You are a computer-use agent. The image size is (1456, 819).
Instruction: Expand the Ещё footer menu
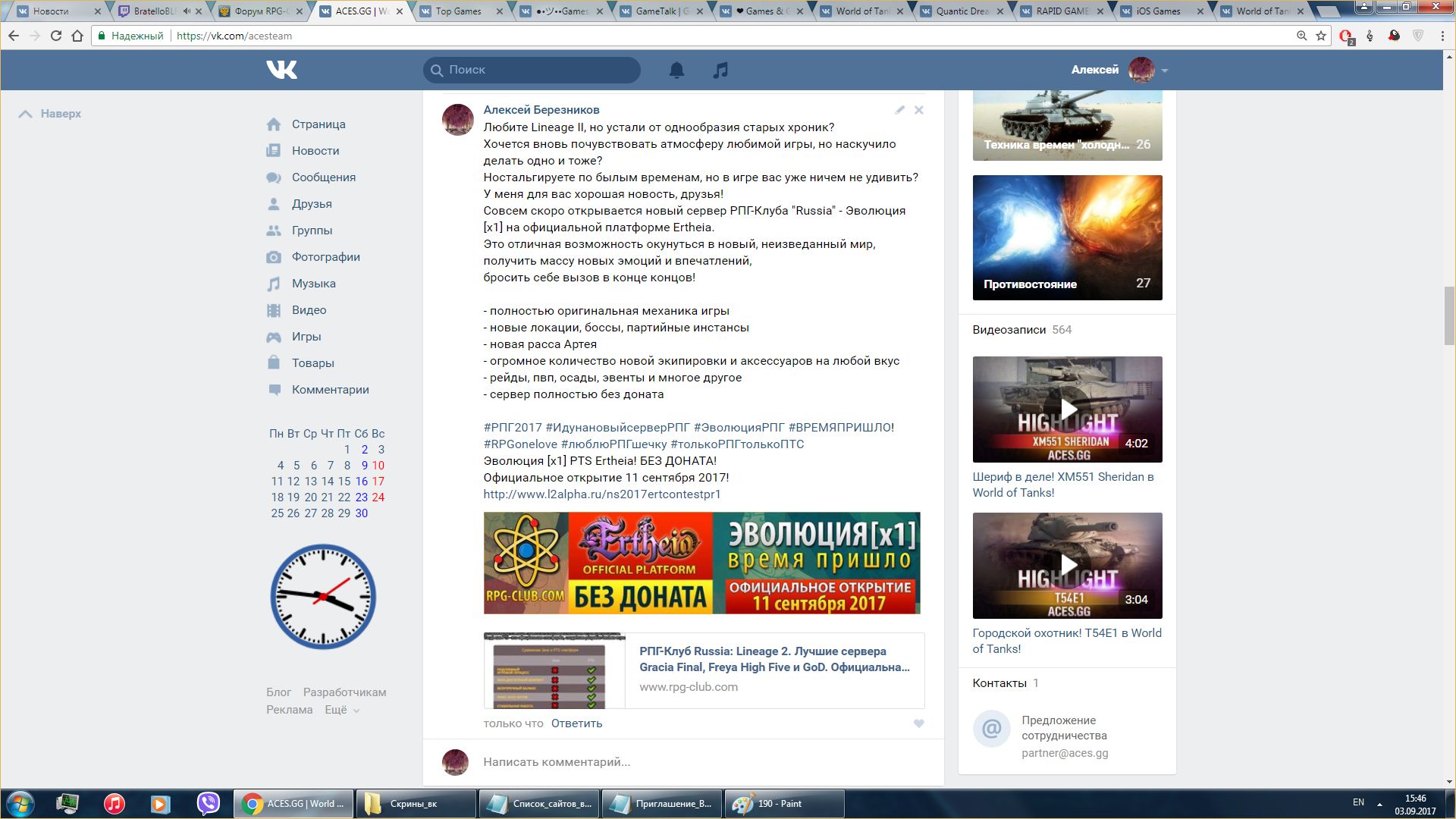point(342,710)
